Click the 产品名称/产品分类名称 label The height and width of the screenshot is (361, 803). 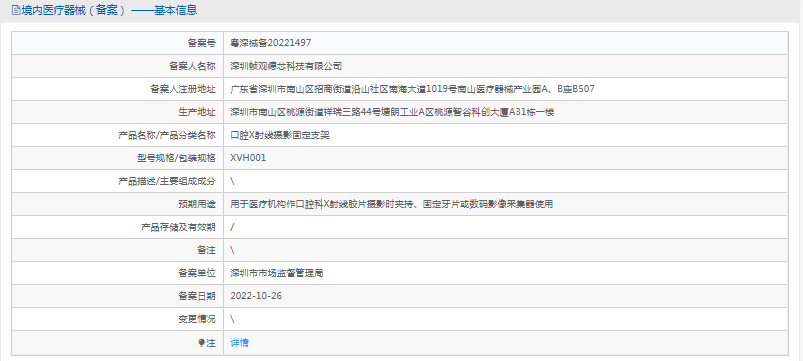(167, 135)
